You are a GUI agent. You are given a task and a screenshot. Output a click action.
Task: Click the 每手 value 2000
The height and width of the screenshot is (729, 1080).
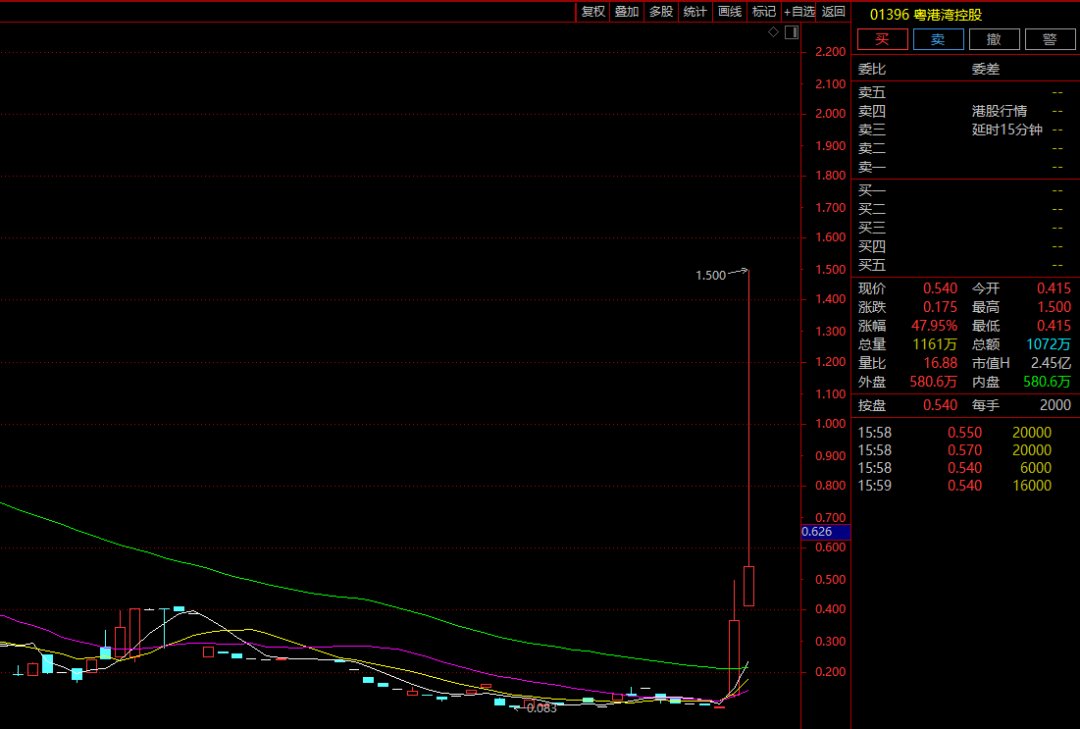(1055, 405)
